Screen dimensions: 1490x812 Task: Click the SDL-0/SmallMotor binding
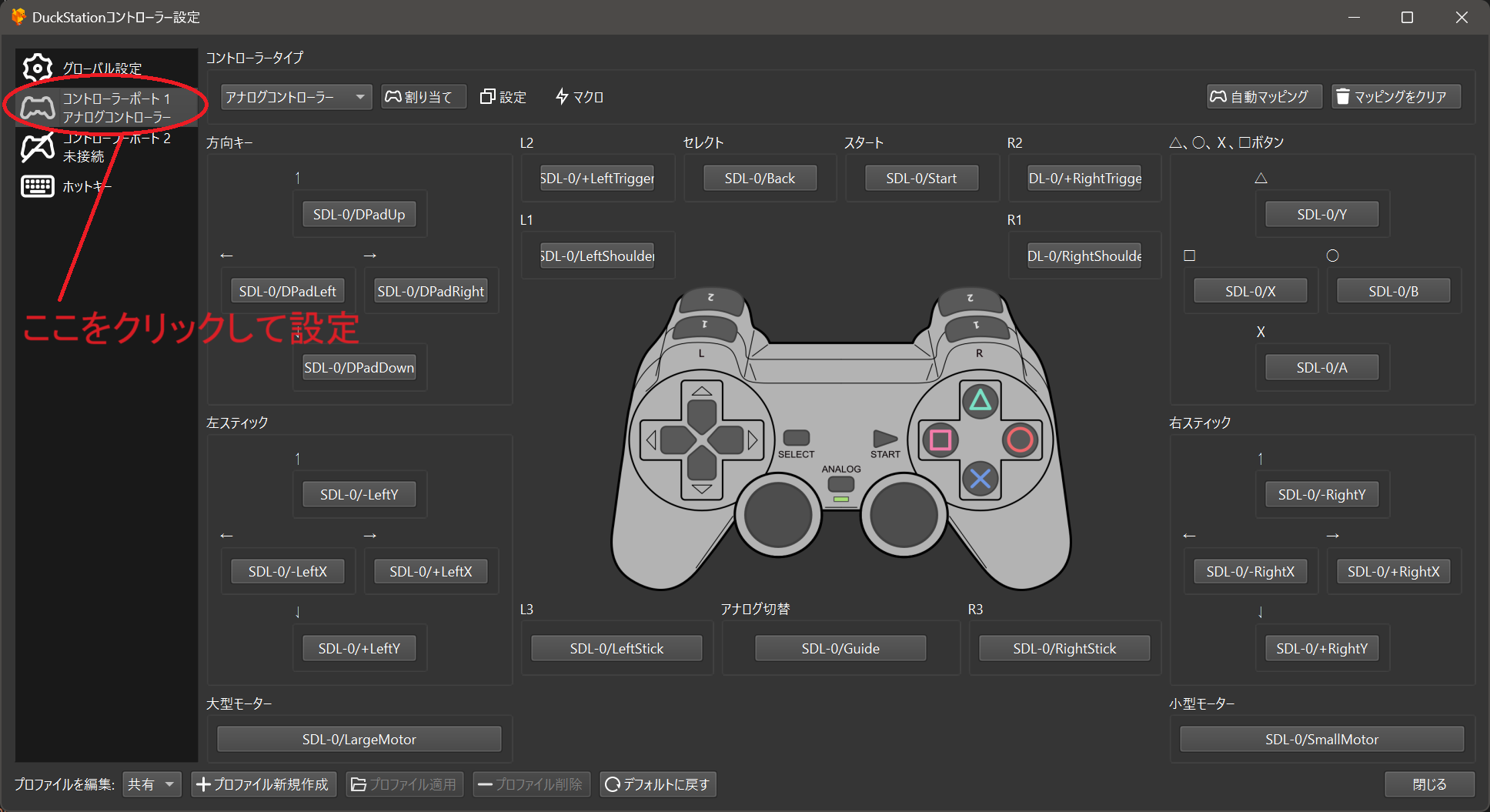(x=1322, y=739)
